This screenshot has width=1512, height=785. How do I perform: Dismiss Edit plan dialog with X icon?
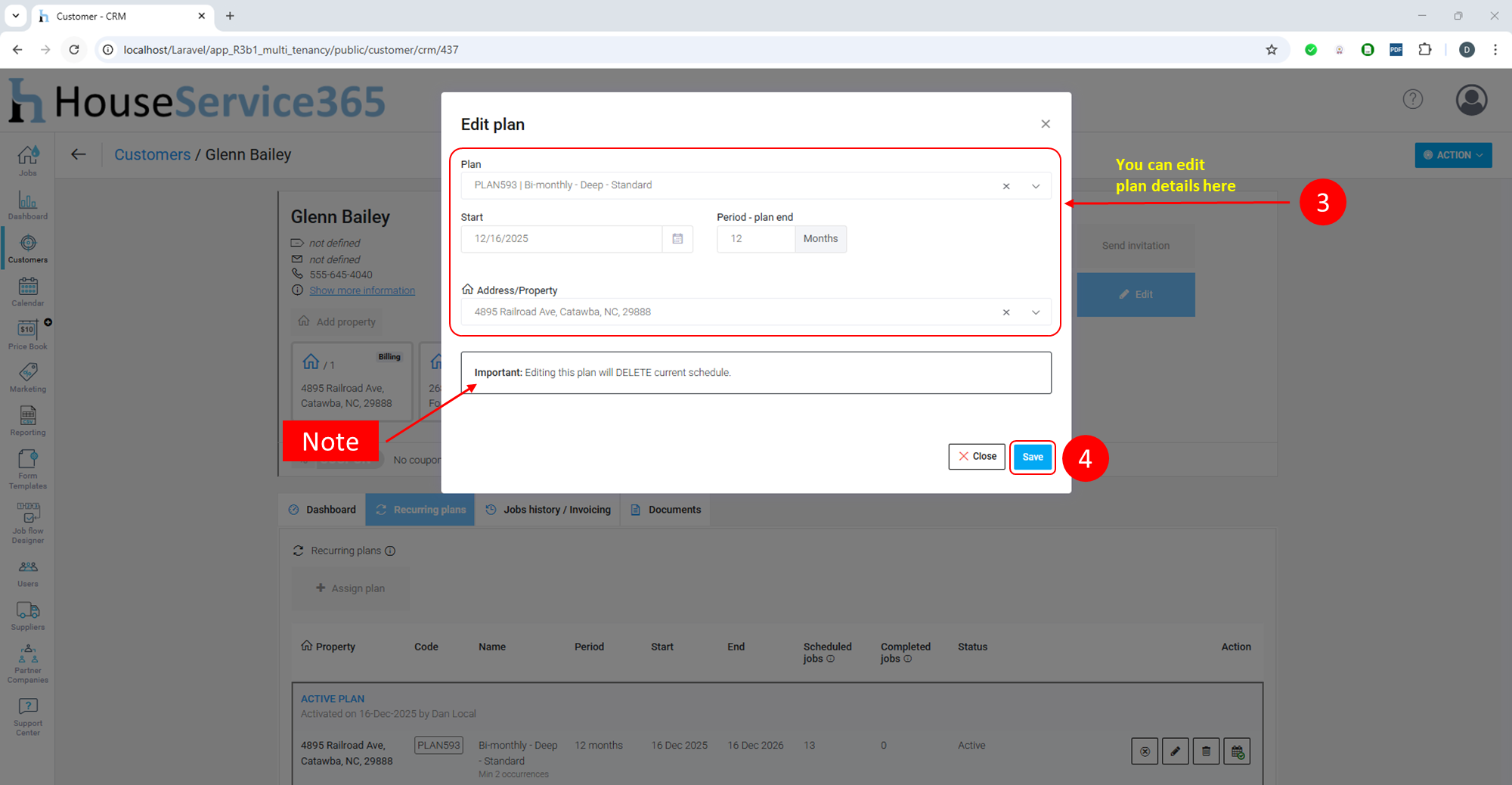[1046, 124]
